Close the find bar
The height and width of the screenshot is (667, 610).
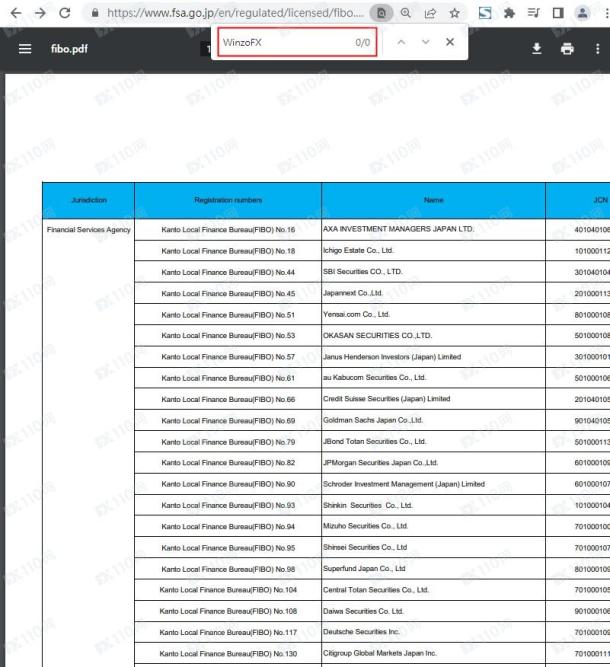pyautogui.click(x=450, y=42)
